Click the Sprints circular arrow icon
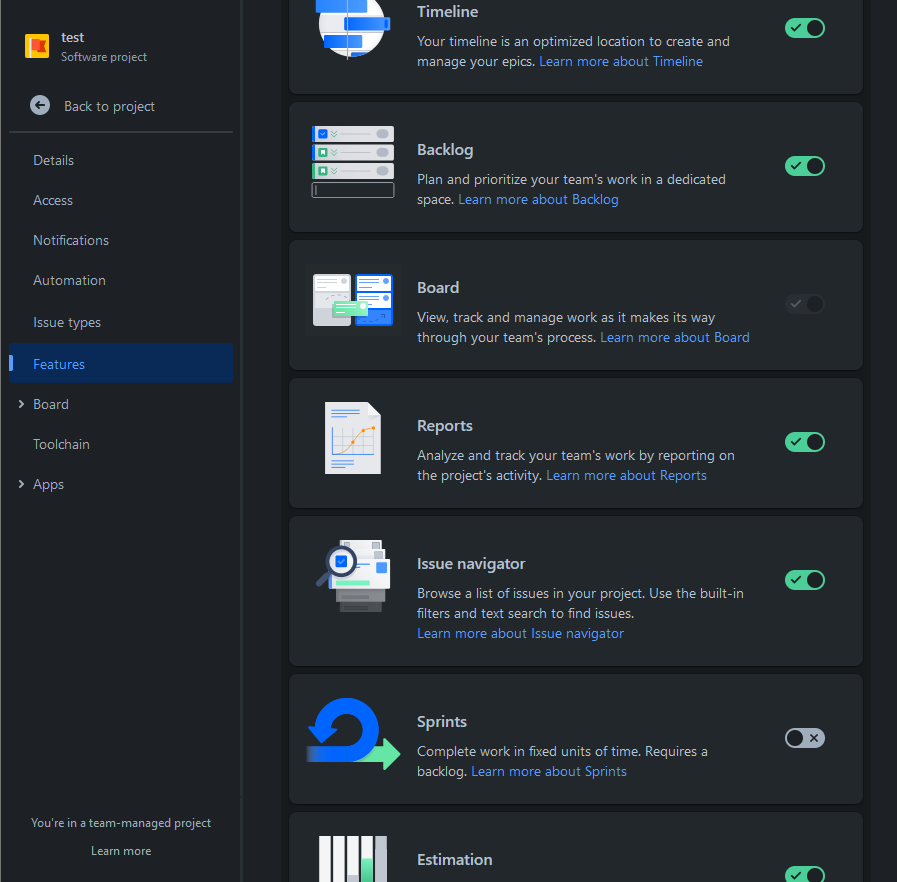The image size is (897, 882). pyautogui.click(x=352, y=734)
